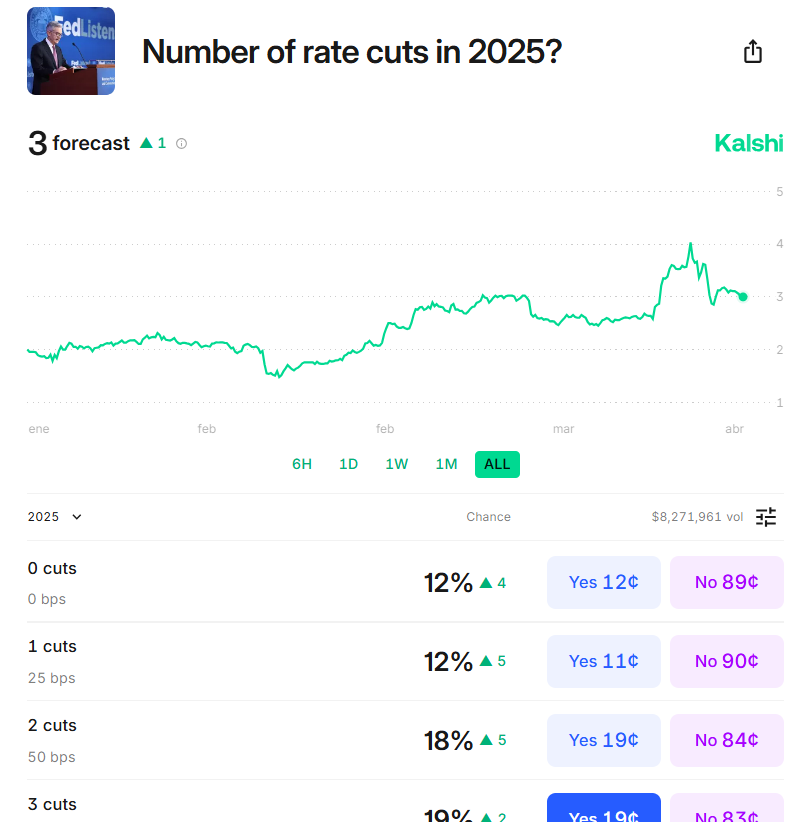Buy No 84¢ for 2 cuts
Viewport: 800px width, 822px height.
coord(727,740)
